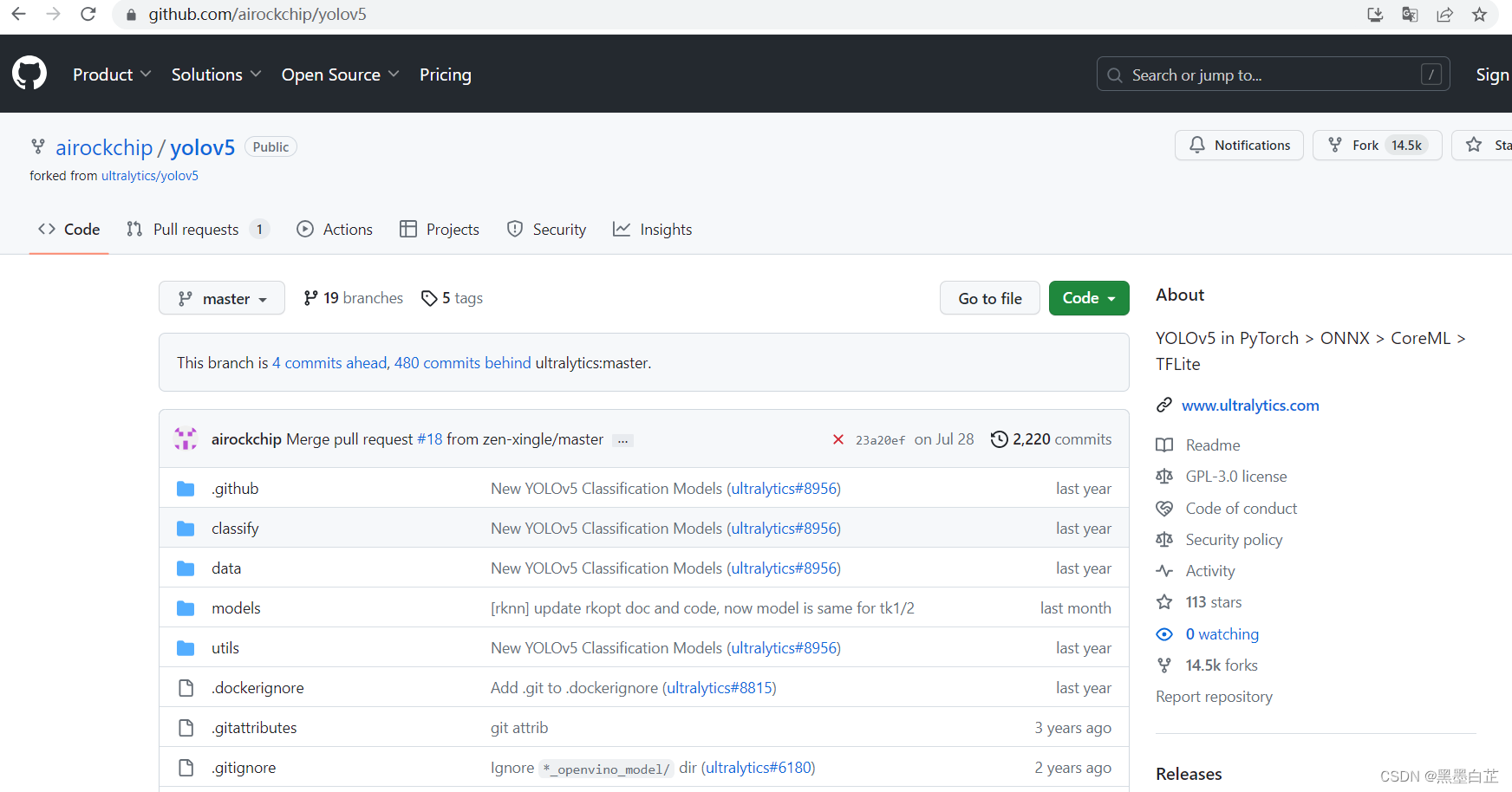Image resolution: width=1512 pixels, height=792 pixels.
Task: Open the Security policy link
Action: pyautogui.click(x=1234, y=540)
